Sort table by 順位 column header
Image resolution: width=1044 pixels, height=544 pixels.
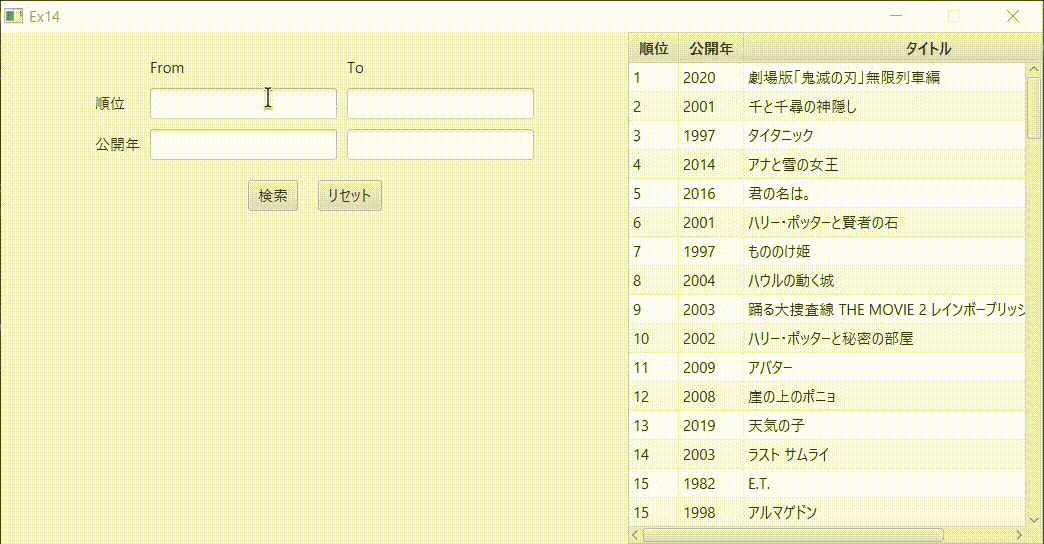pos(653,48)
